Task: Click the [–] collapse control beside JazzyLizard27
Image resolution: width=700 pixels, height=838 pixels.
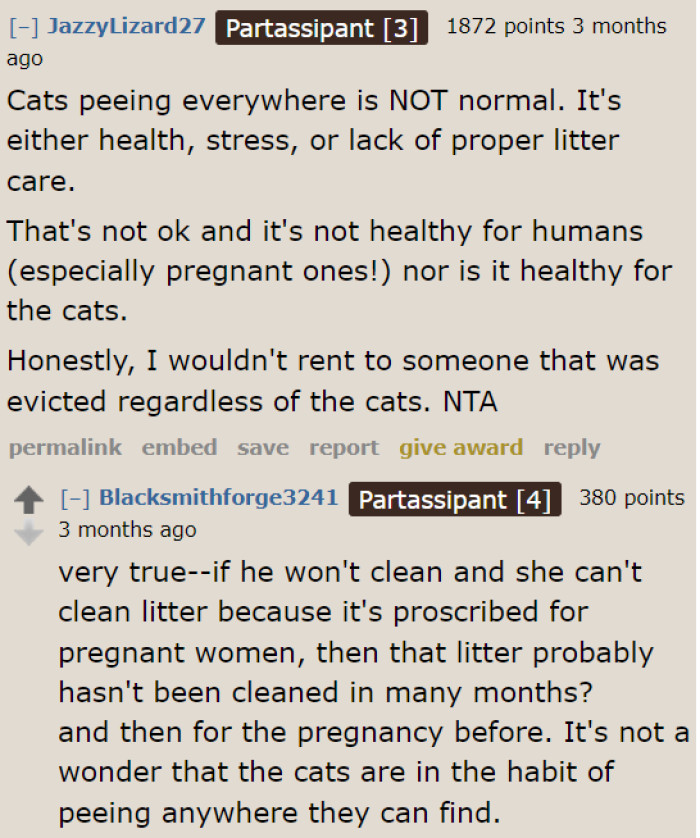Action: point(20,27)
